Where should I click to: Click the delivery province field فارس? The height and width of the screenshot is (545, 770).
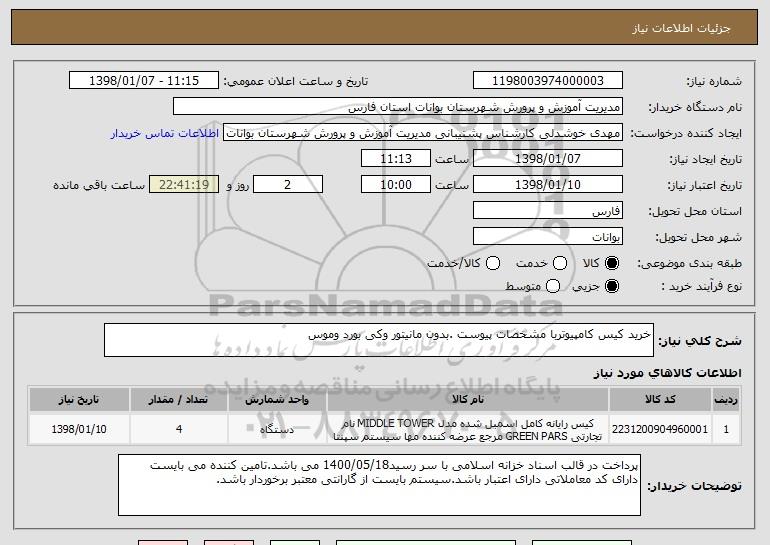click(x=548, y=211)
